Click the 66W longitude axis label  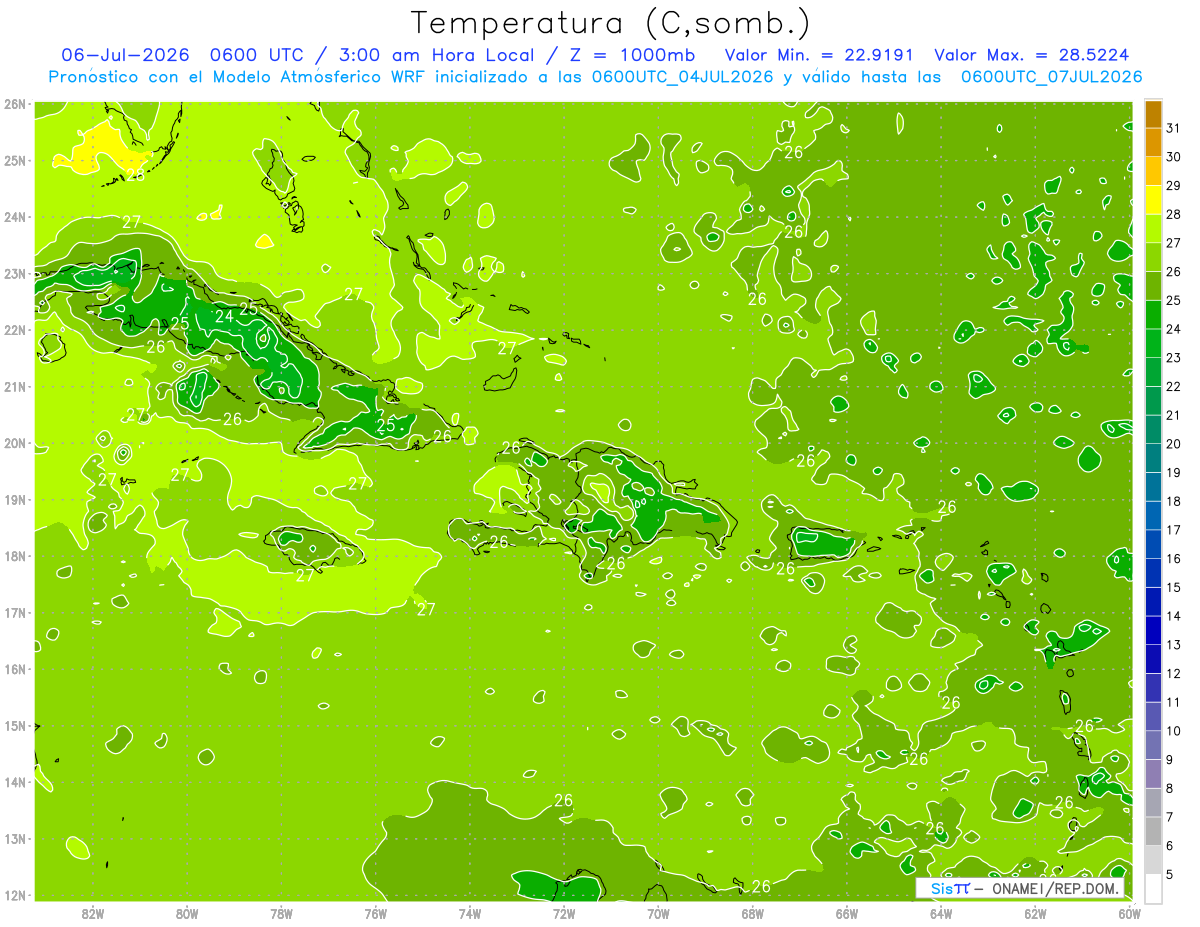pyautogui.click(x=847, y=913)
